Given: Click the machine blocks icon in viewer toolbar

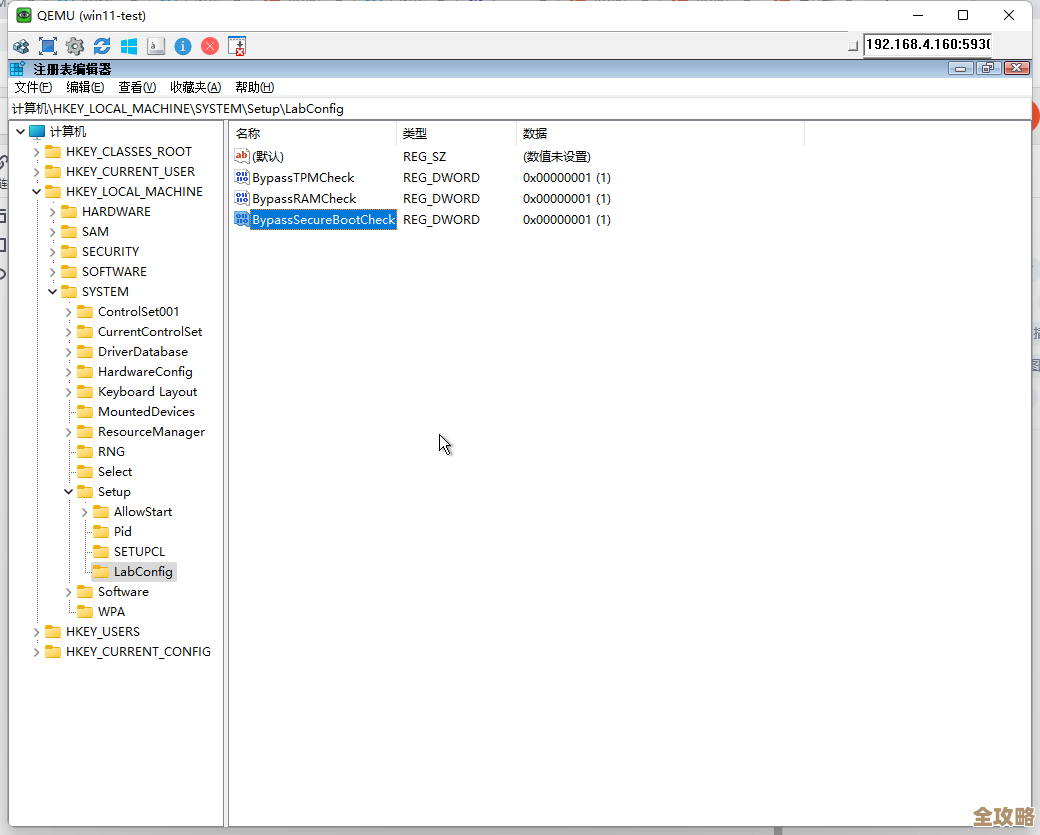Looking at the screenshot, I should click(21, 46).
